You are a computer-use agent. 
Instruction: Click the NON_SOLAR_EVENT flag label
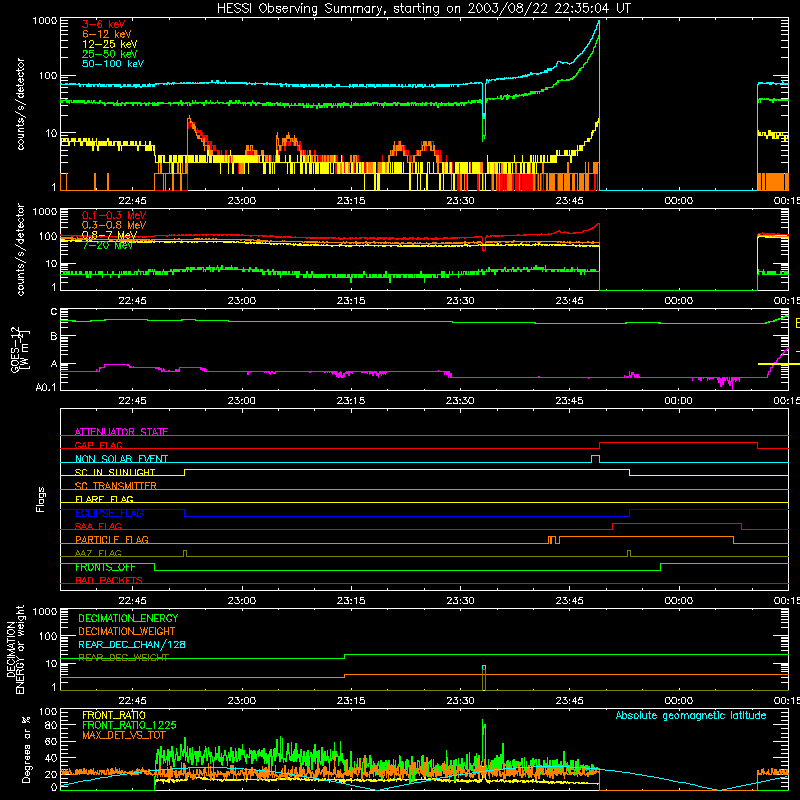tap(121, 459)
